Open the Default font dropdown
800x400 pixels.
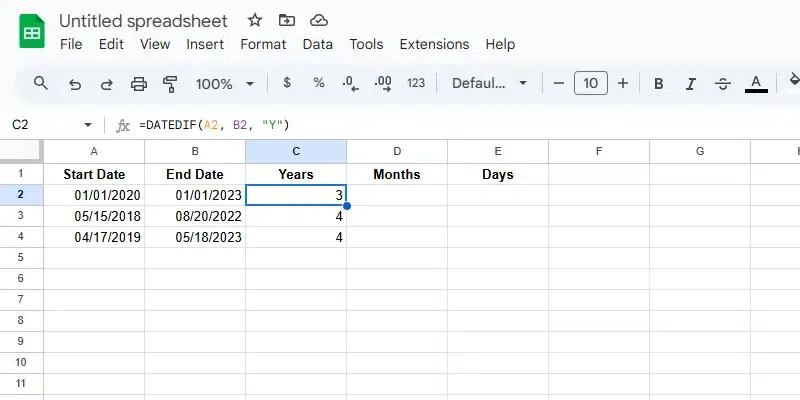(x=489, y=83)
